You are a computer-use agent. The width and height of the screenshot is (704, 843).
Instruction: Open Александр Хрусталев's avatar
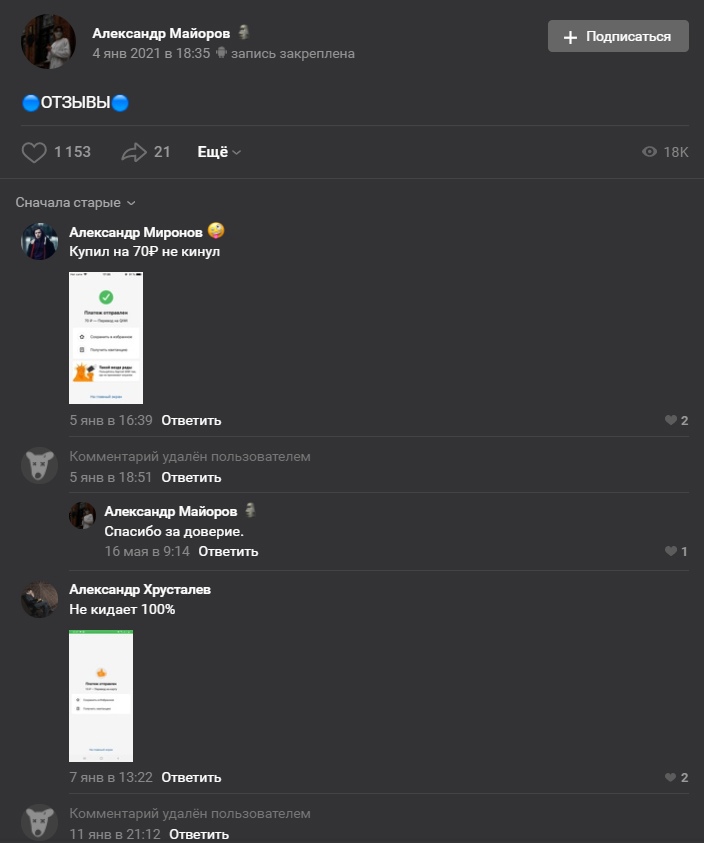click(x=39, y=599)
